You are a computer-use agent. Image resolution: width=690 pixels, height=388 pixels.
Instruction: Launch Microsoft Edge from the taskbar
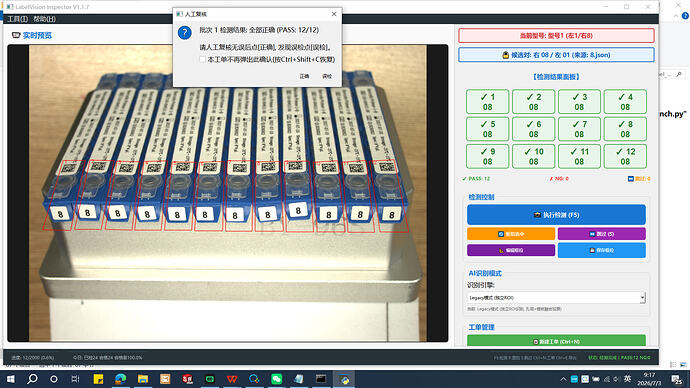pos(121,379)
